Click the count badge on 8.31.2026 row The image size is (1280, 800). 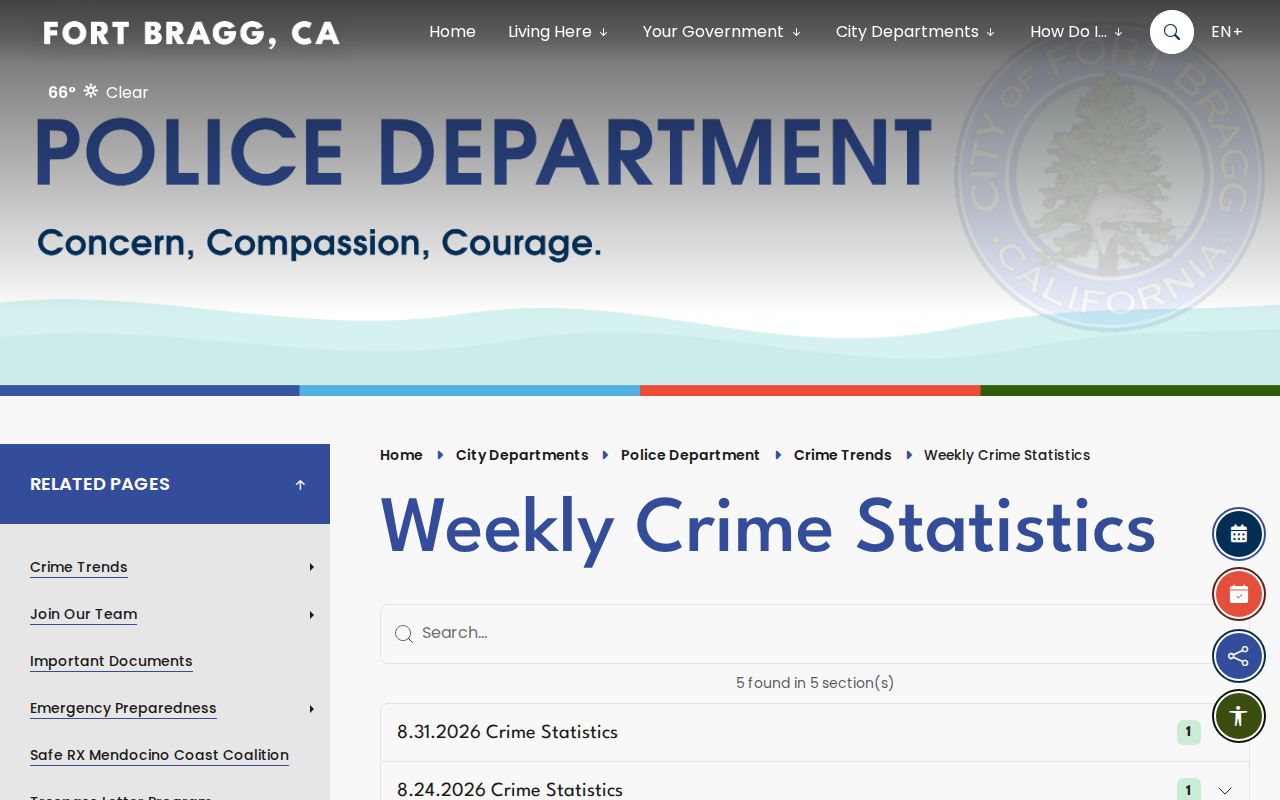click(1188, 732)
